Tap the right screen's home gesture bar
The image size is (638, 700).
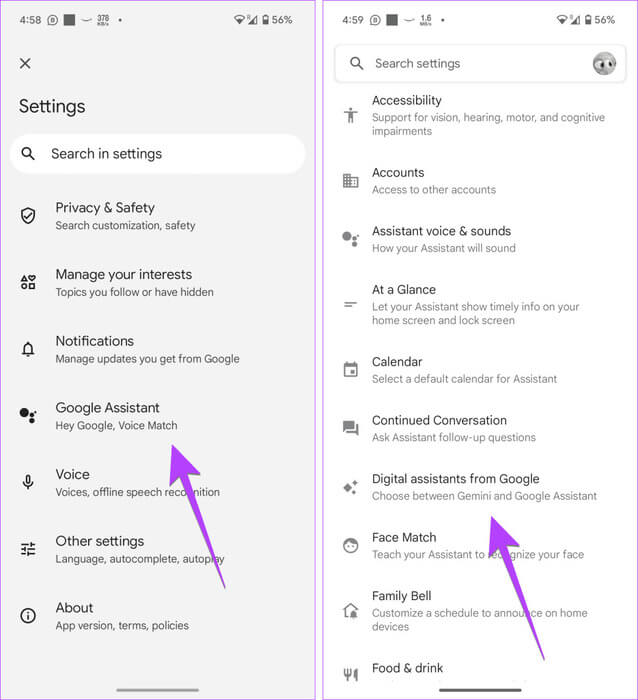click(x=480, y=690)
